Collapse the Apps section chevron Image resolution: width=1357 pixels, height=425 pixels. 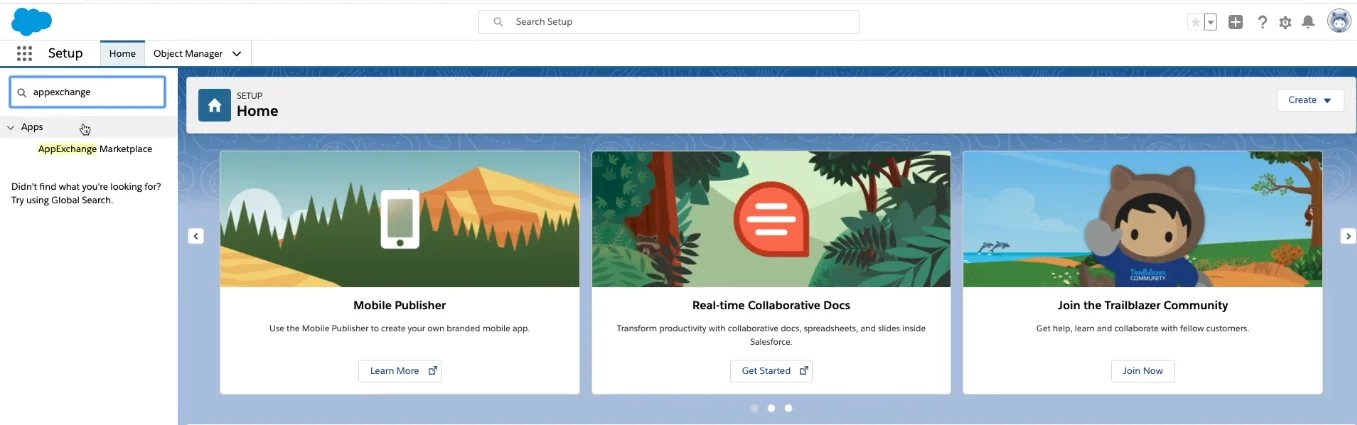pyautogui.click(x=10, y=127)
